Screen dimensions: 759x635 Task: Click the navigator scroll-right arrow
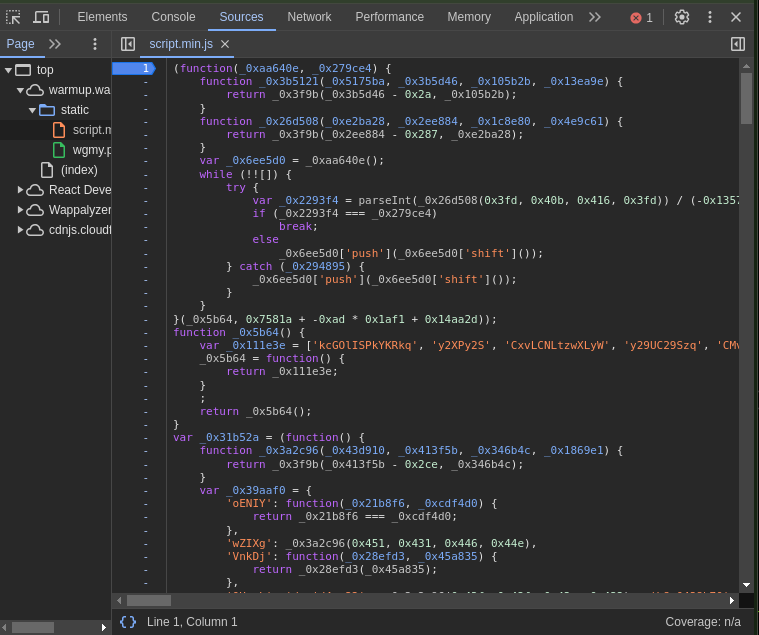(x=104, y=627)
